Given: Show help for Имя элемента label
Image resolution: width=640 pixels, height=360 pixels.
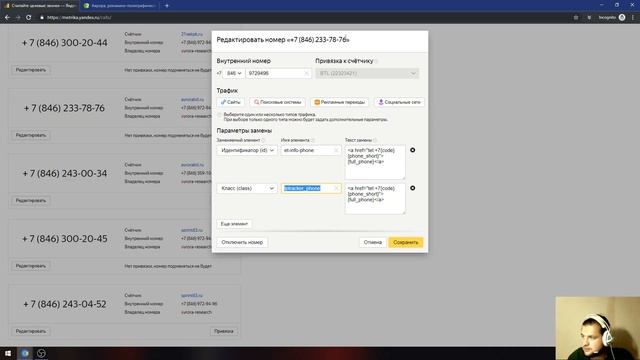Looking at the screenshot, I should tap(313, 140).
